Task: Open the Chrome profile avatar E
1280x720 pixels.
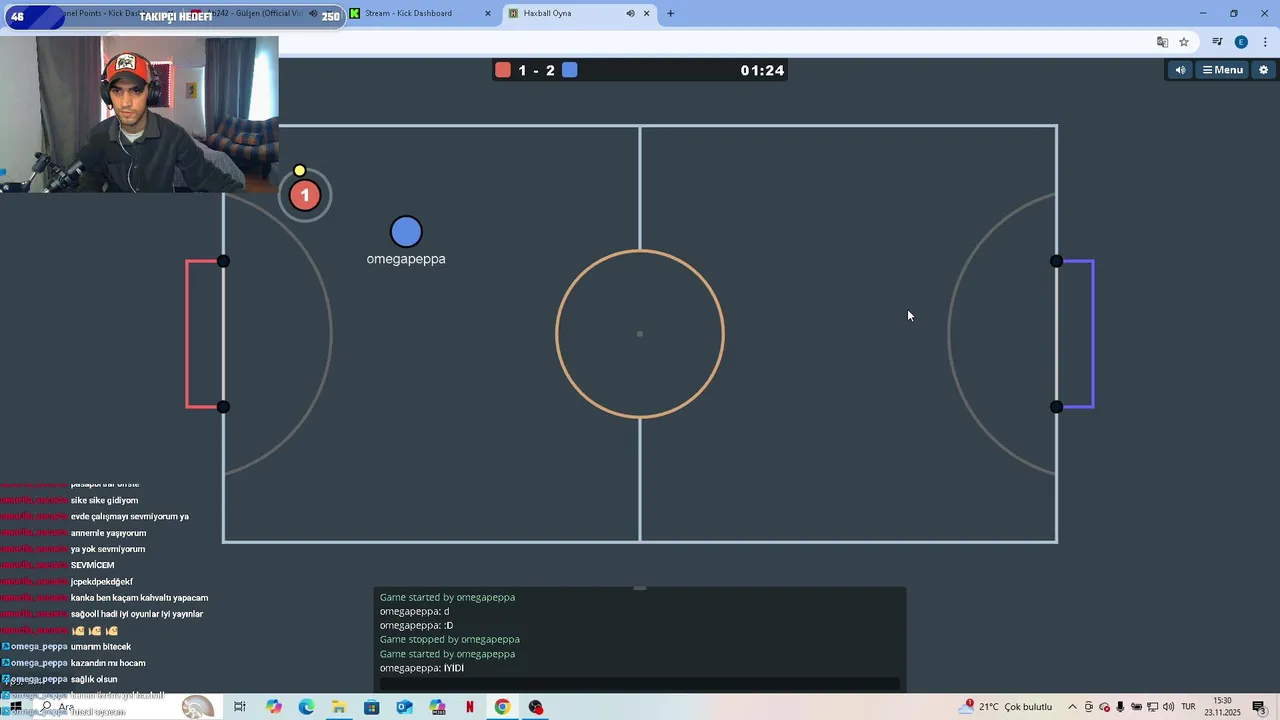Action: tap(1241, 42)
